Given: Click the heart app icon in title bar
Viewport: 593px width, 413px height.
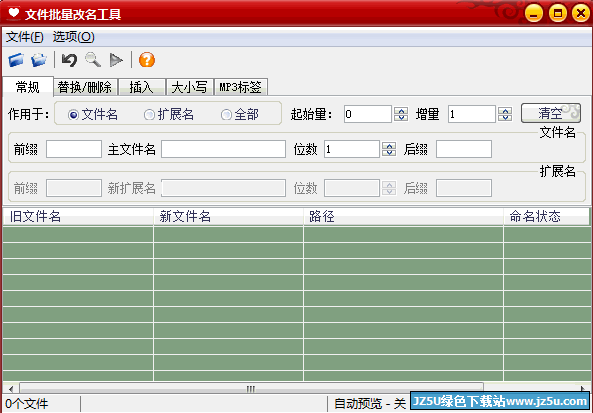Looking at the screenshot, I should 14,13.
